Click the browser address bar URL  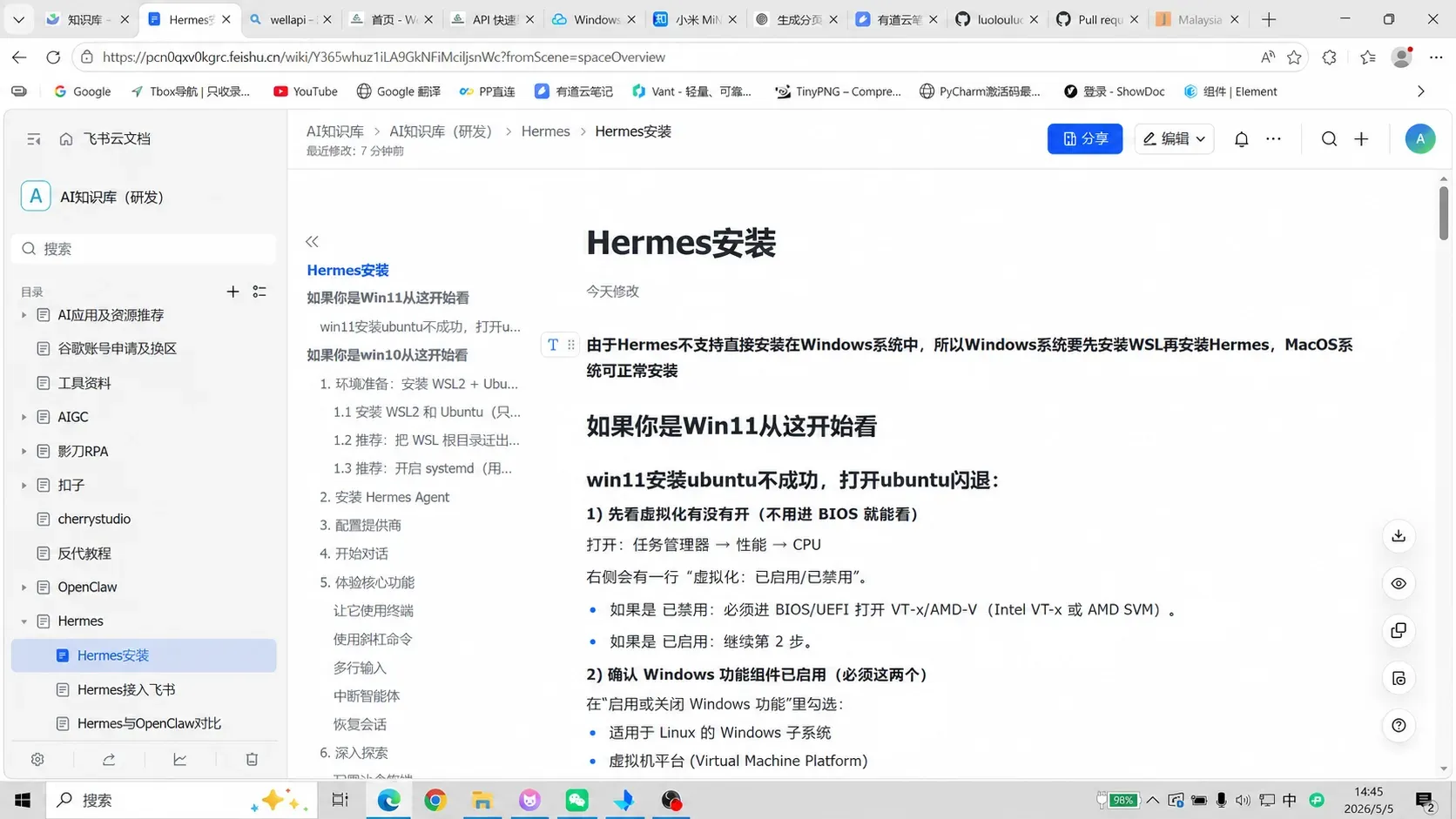(x=384, y=57)
